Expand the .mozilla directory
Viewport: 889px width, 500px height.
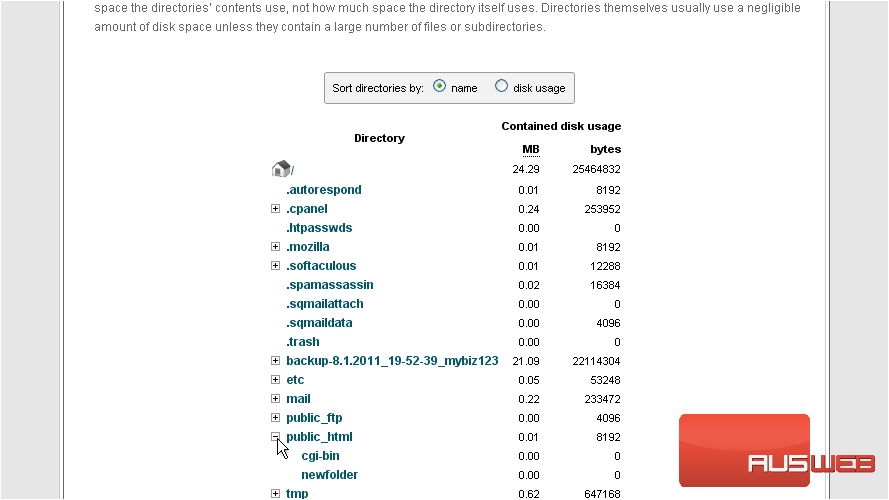276,247
